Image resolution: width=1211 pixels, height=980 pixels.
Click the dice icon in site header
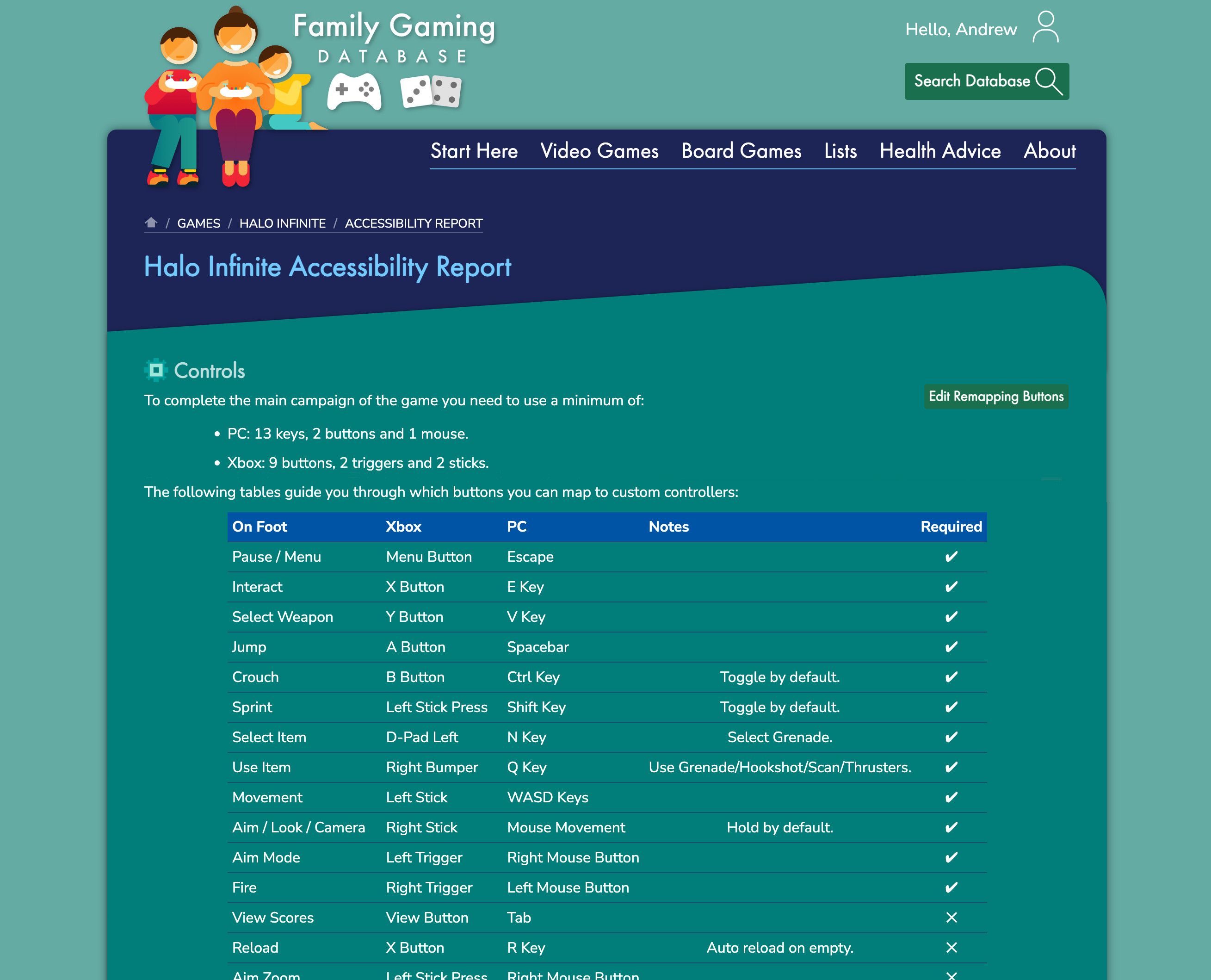[430, 92]
